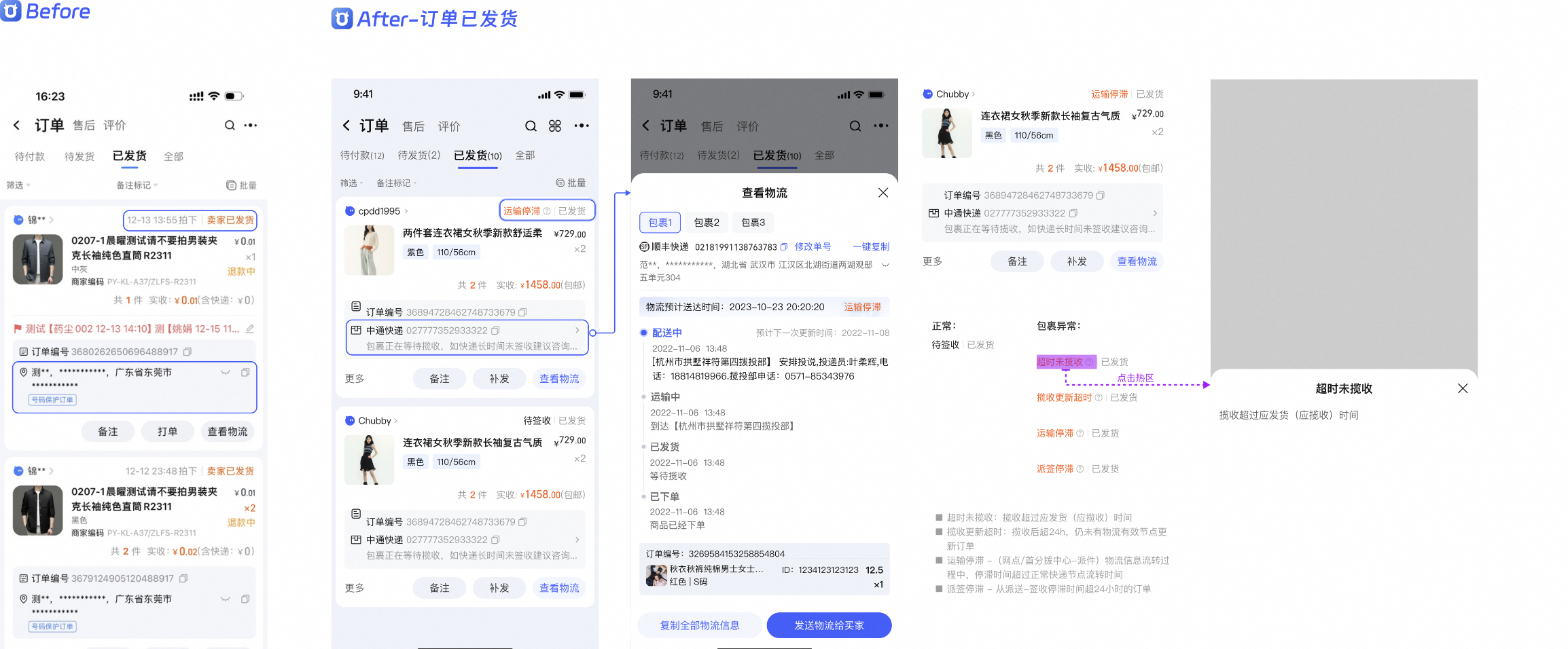Viewport: 1568px width, 649px height.
Task: Tap the search icon in the Before screen header
Action: pyautogui.click(x=230, y=125)
